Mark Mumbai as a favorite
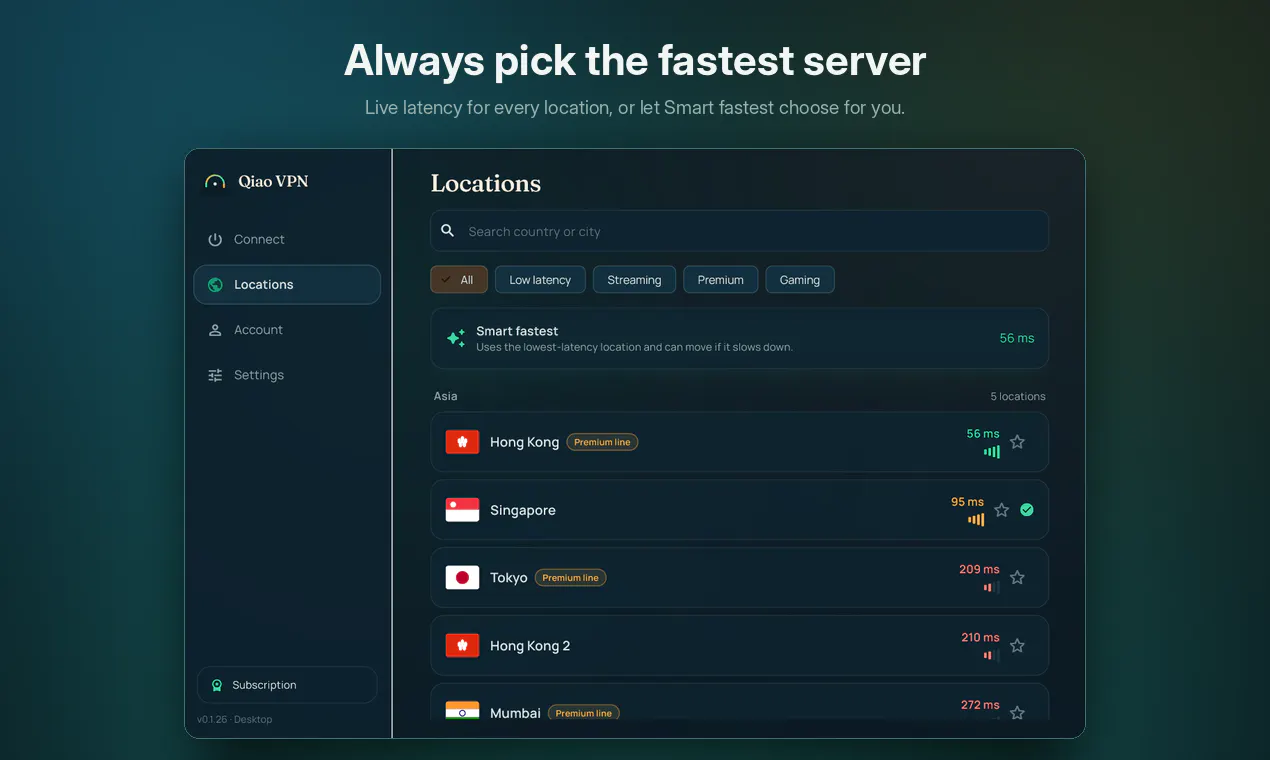The height and width of the screenshot is (760, 1270). pos(1017,713)
